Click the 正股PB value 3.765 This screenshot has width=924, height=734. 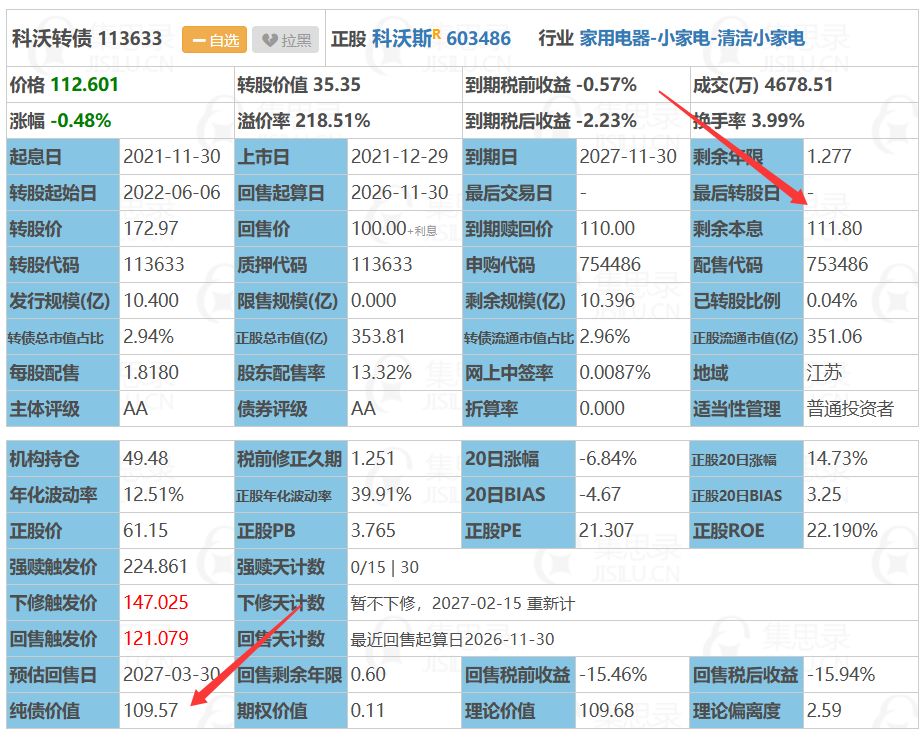coord(374,530)
